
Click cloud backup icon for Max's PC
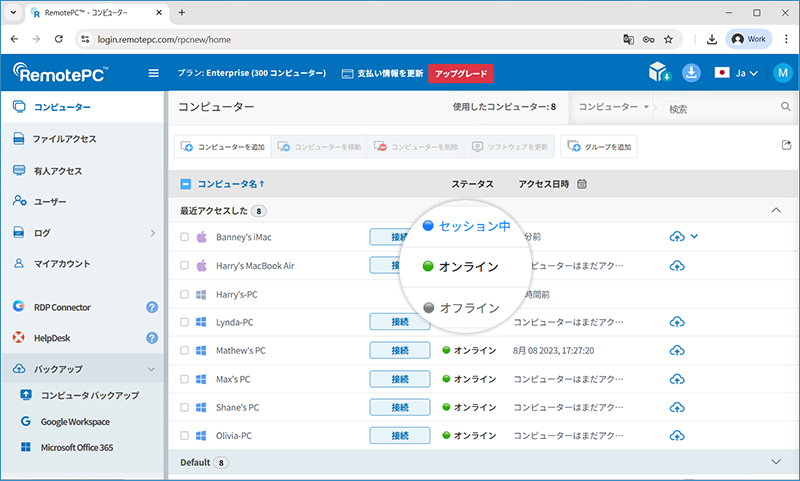(x=677, y=379)
